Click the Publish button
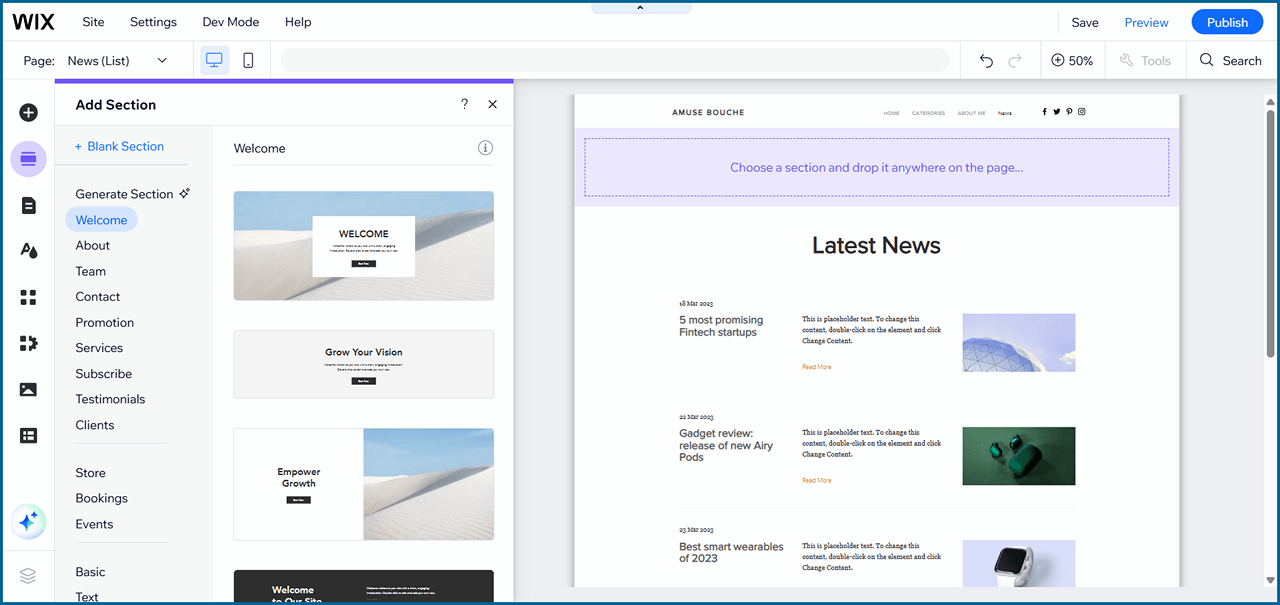 coord(1227,22)
